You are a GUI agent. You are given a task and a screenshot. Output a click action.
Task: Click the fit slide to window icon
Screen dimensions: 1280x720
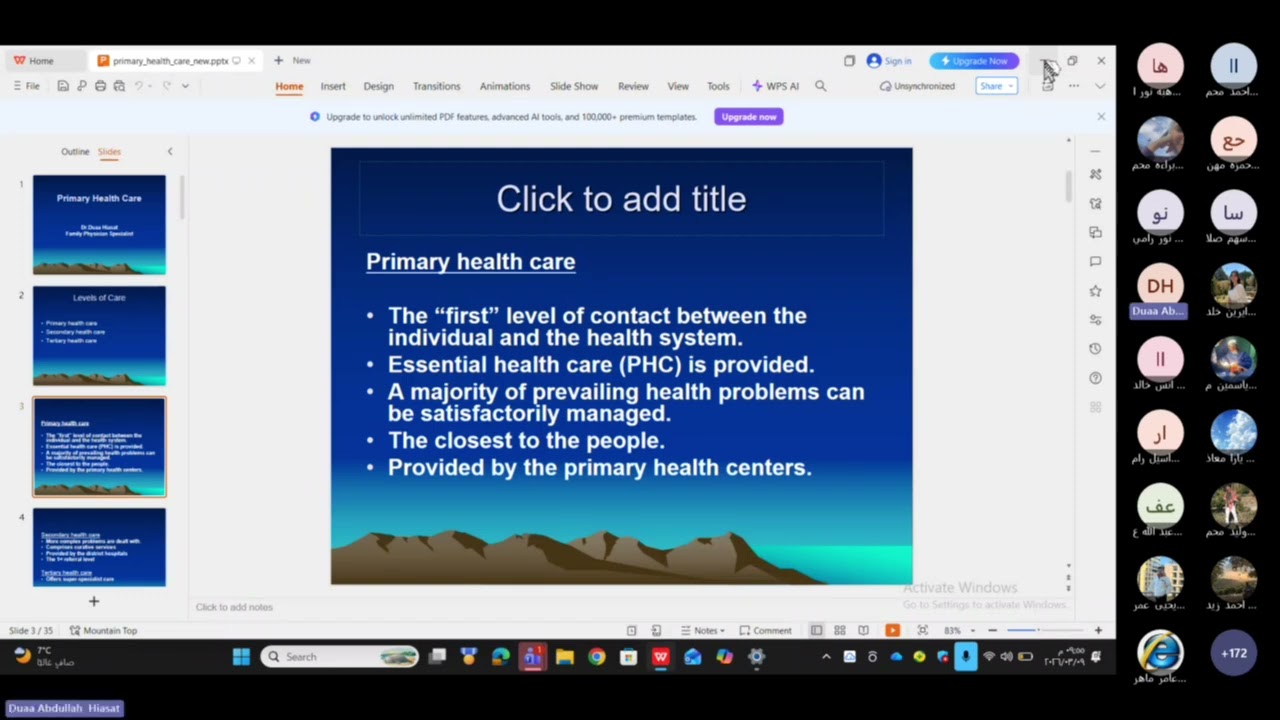click(x=922, y=630)
